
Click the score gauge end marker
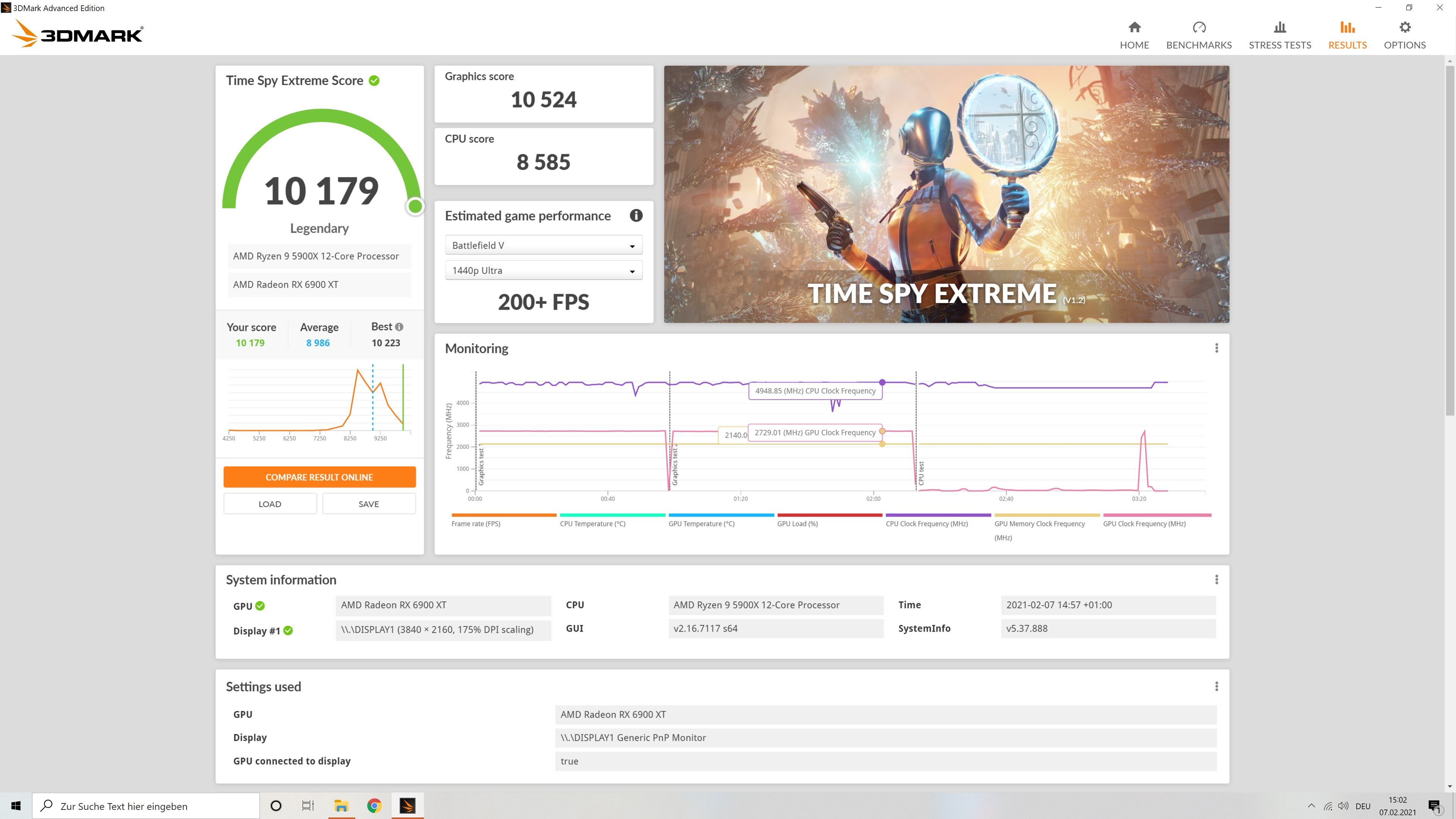[x=416, y=206]
